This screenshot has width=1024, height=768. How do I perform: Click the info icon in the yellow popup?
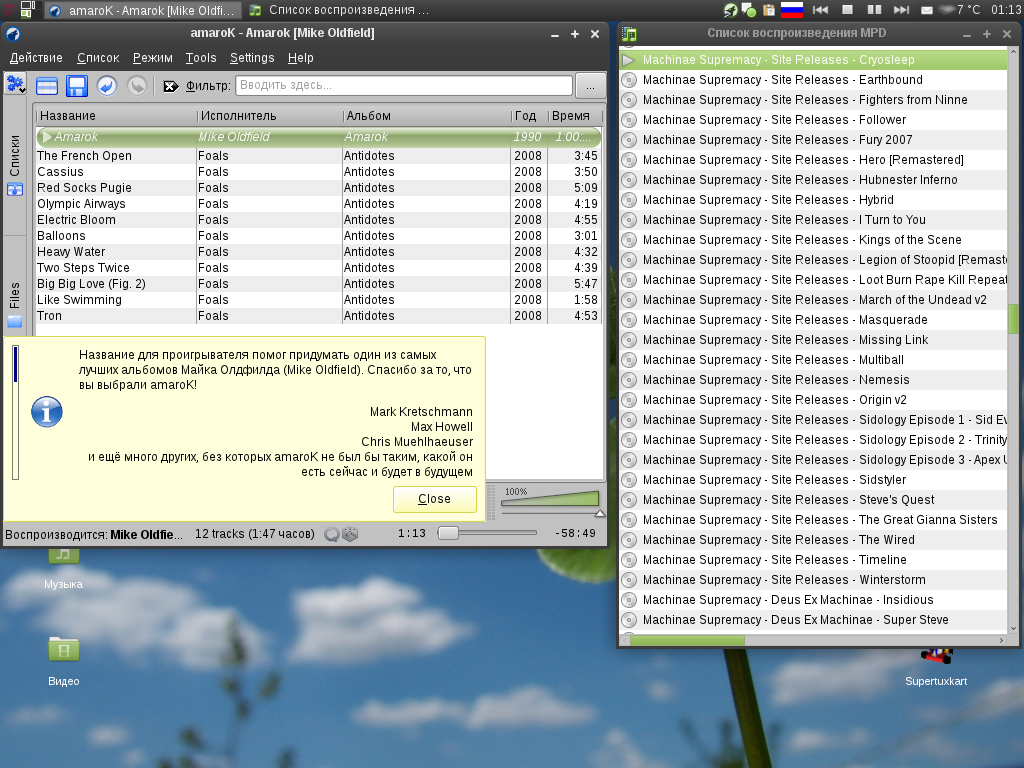click(x=47, y=412)
